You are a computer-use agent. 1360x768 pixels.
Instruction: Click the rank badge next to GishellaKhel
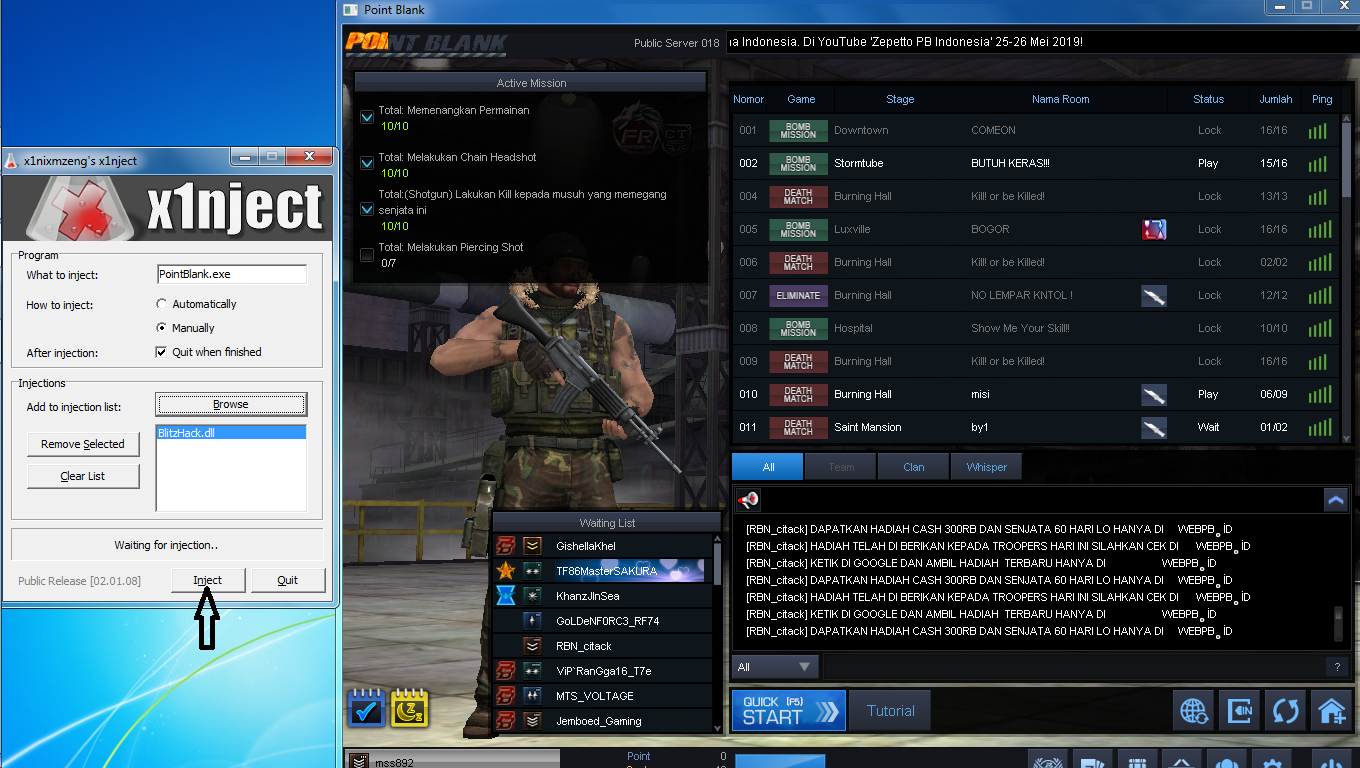tap(533, 546)
